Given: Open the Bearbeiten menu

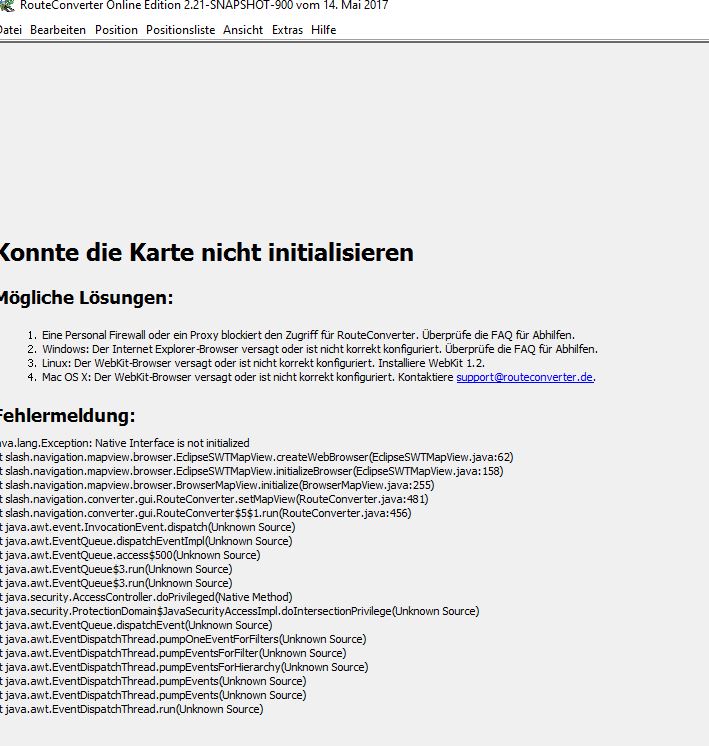Looking at the screenshot, I should [x=57, y=30].
